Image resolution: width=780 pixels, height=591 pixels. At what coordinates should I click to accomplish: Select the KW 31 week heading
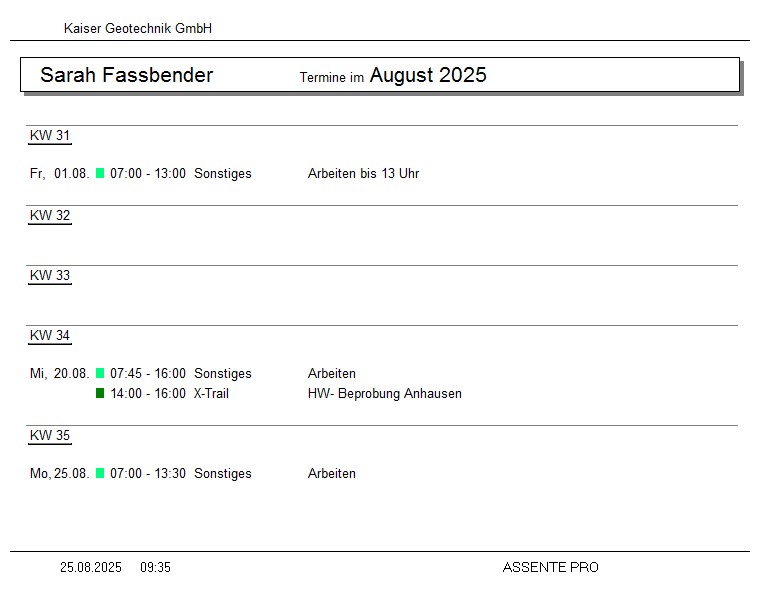[x=50, y=136]
